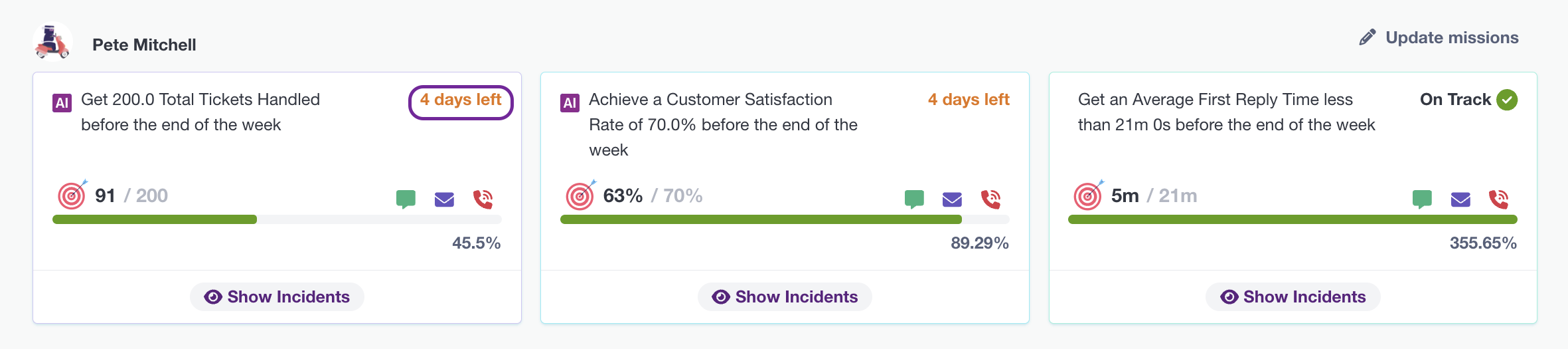
Task: Show Incidents for Average First Reply Time mission
Action: pyautogui.click(x=1293, y=296)
